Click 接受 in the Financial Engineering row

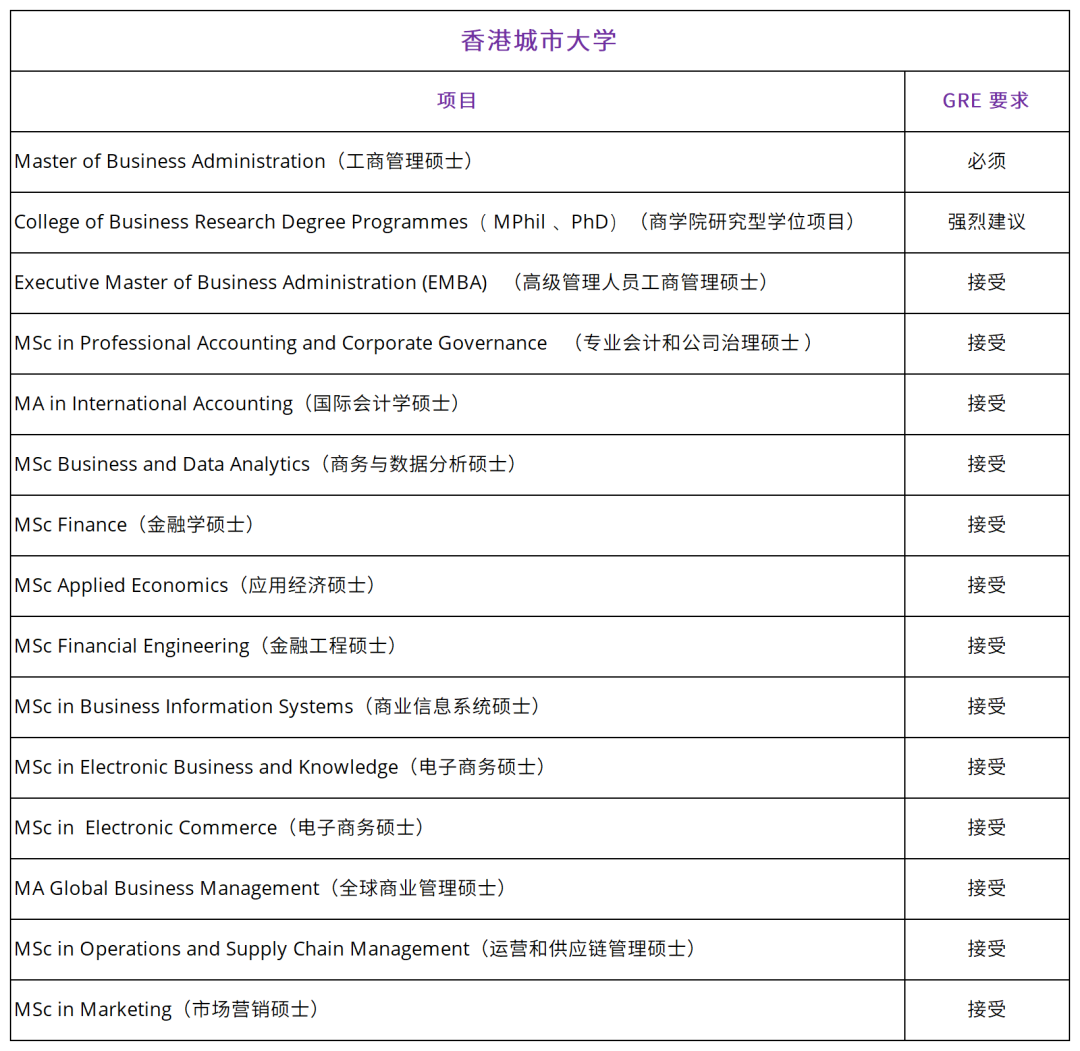coord(986,646)
